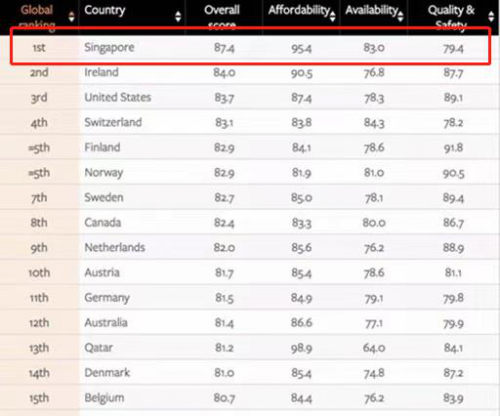The width and height of the screenshot is (500, 416).
Task: Click the Overall score column header
Action: (x=222, y=17)
